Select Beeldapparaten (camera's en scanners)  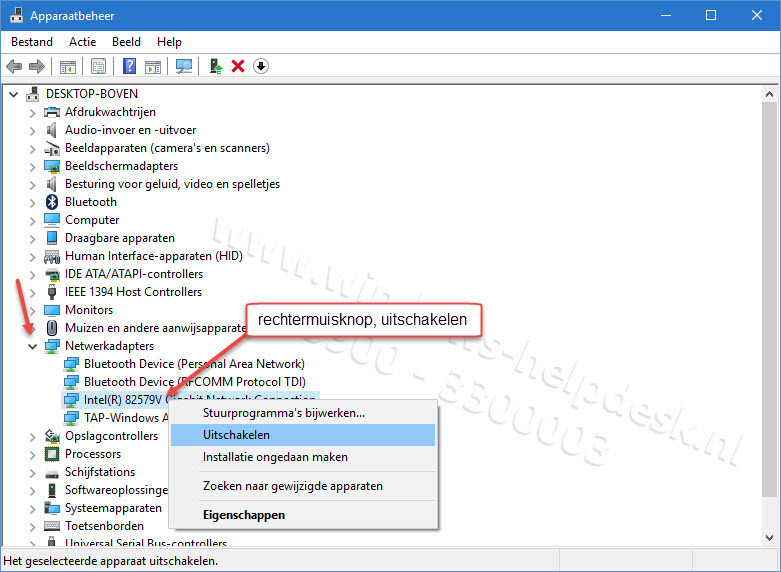167,148
